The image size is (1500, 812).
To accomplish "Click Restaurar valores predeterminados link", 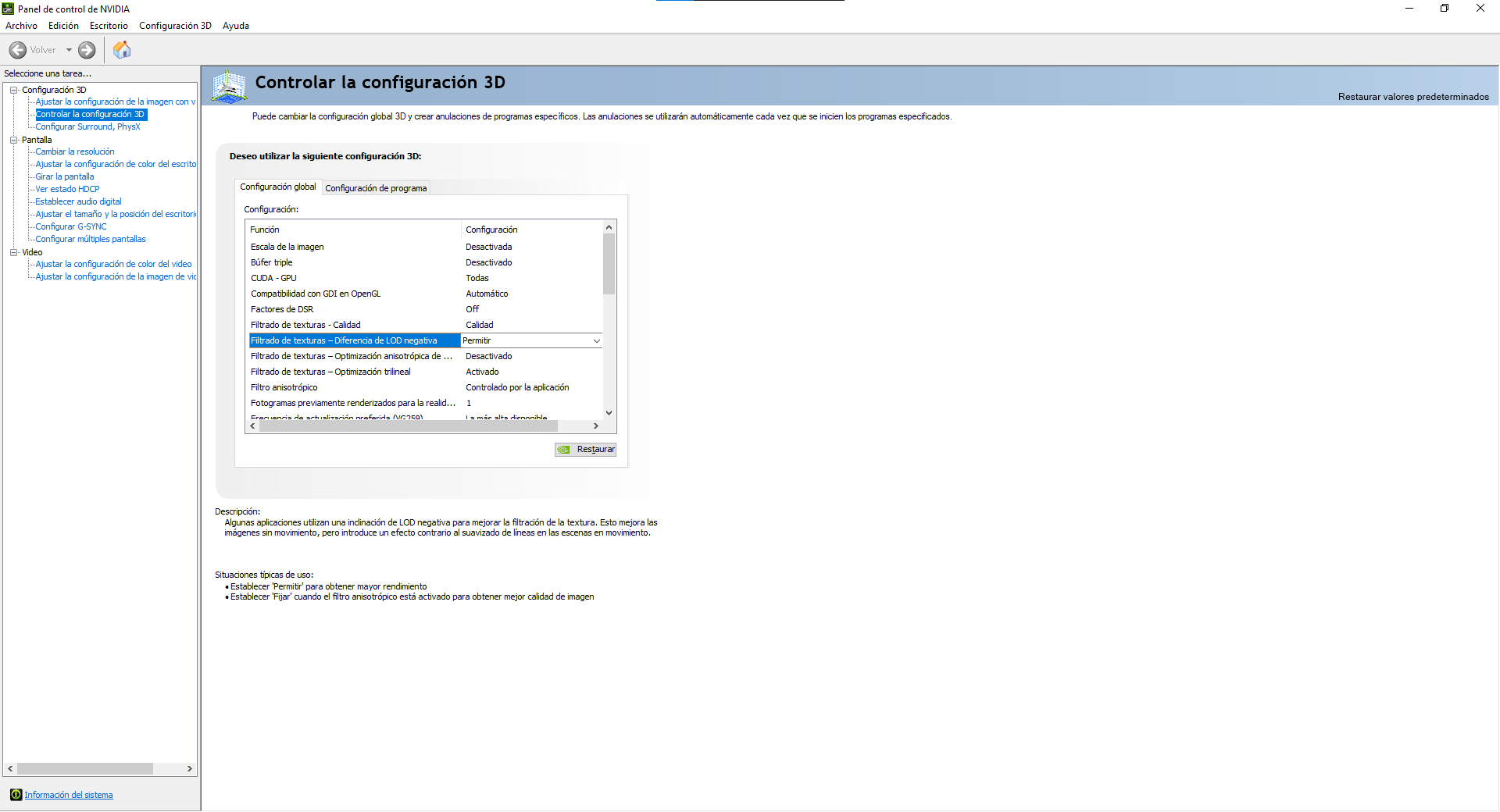I will click(x=1413, y=97).
